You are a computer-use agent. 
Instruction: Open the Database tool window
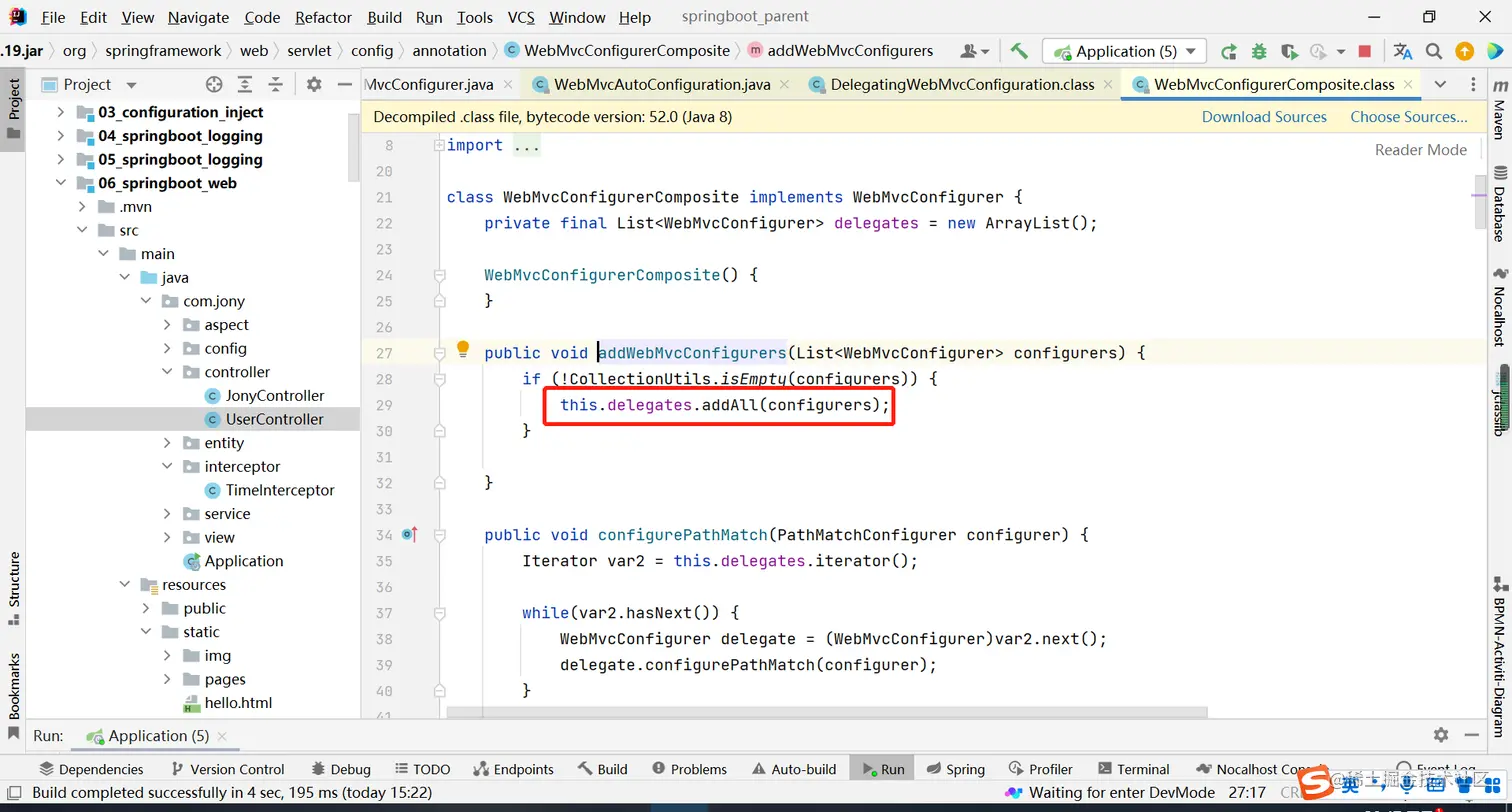click(x=1499, y=204)
